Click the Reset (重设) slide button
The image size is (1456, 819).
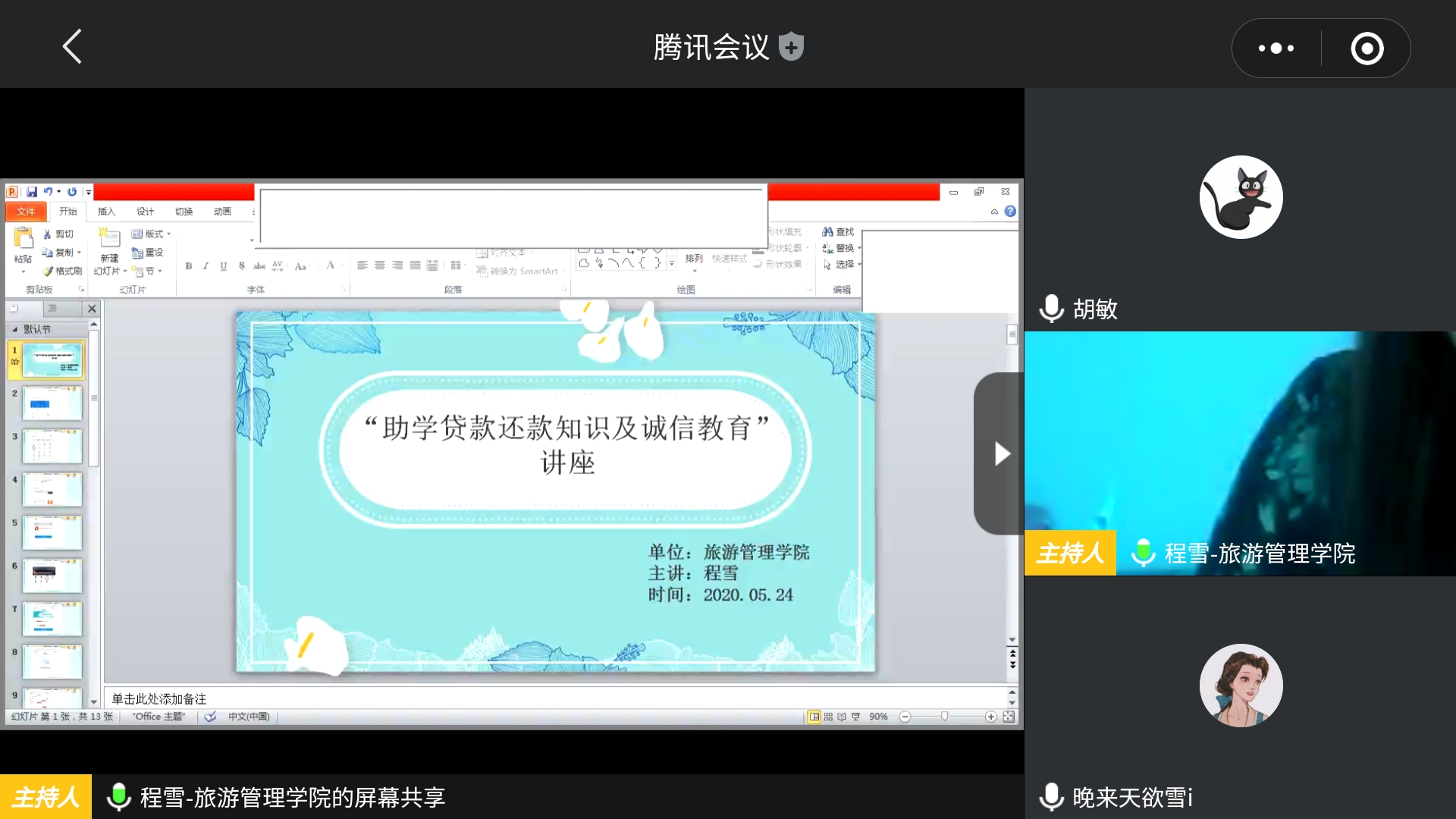[x=148, y=253]
